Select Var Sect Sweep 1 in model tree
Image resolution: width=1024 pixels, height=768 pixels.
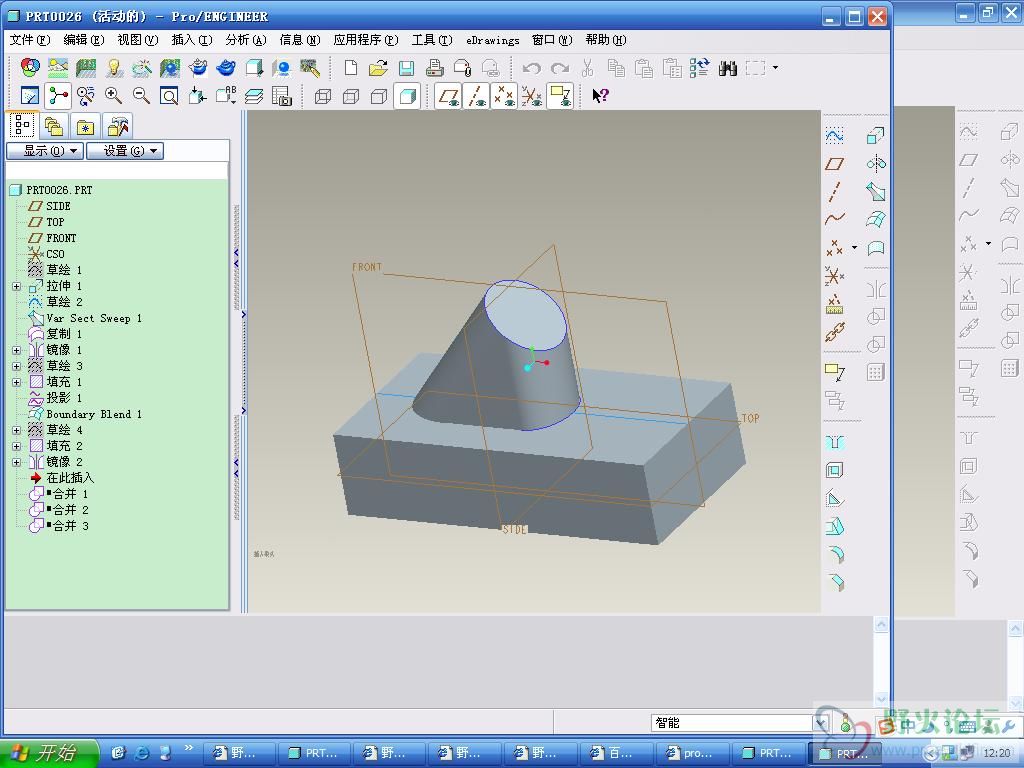93,318
